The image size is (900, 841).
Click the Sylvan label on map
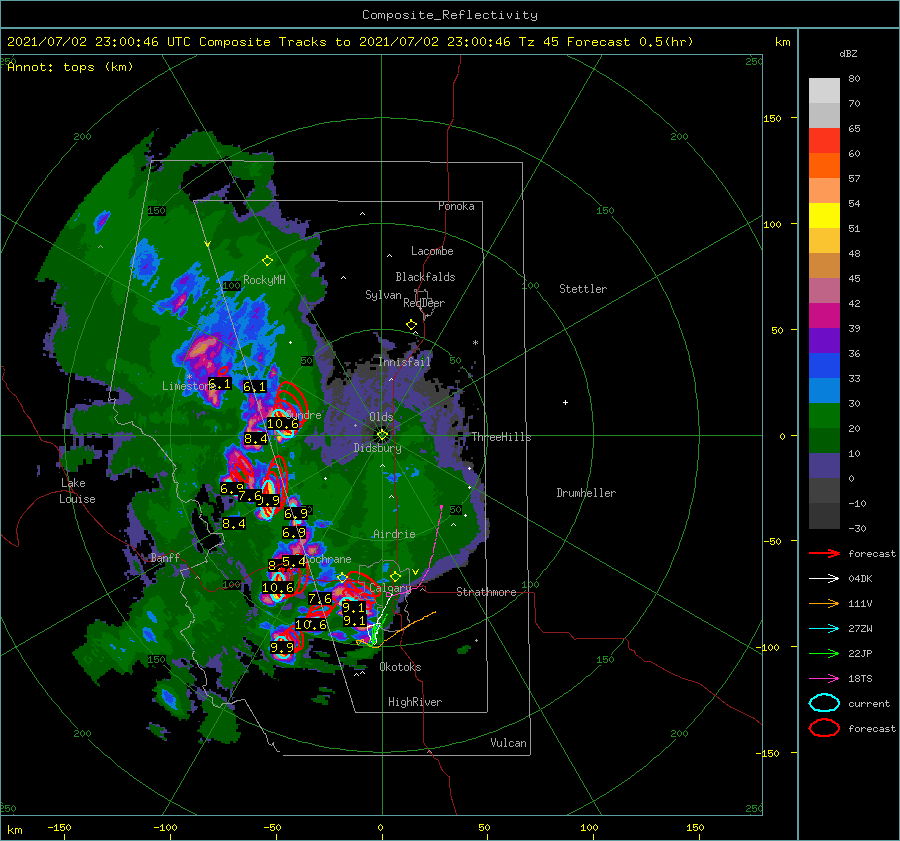click(x=383, y=295)
